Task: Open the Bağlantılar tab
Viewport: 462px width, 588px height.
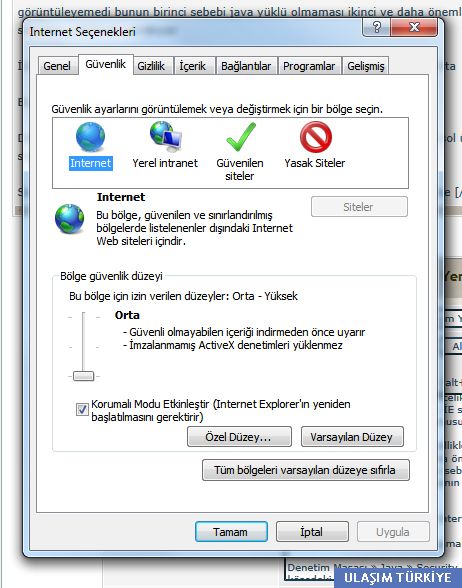Action: pyautogui.click(x=246, y=66)
